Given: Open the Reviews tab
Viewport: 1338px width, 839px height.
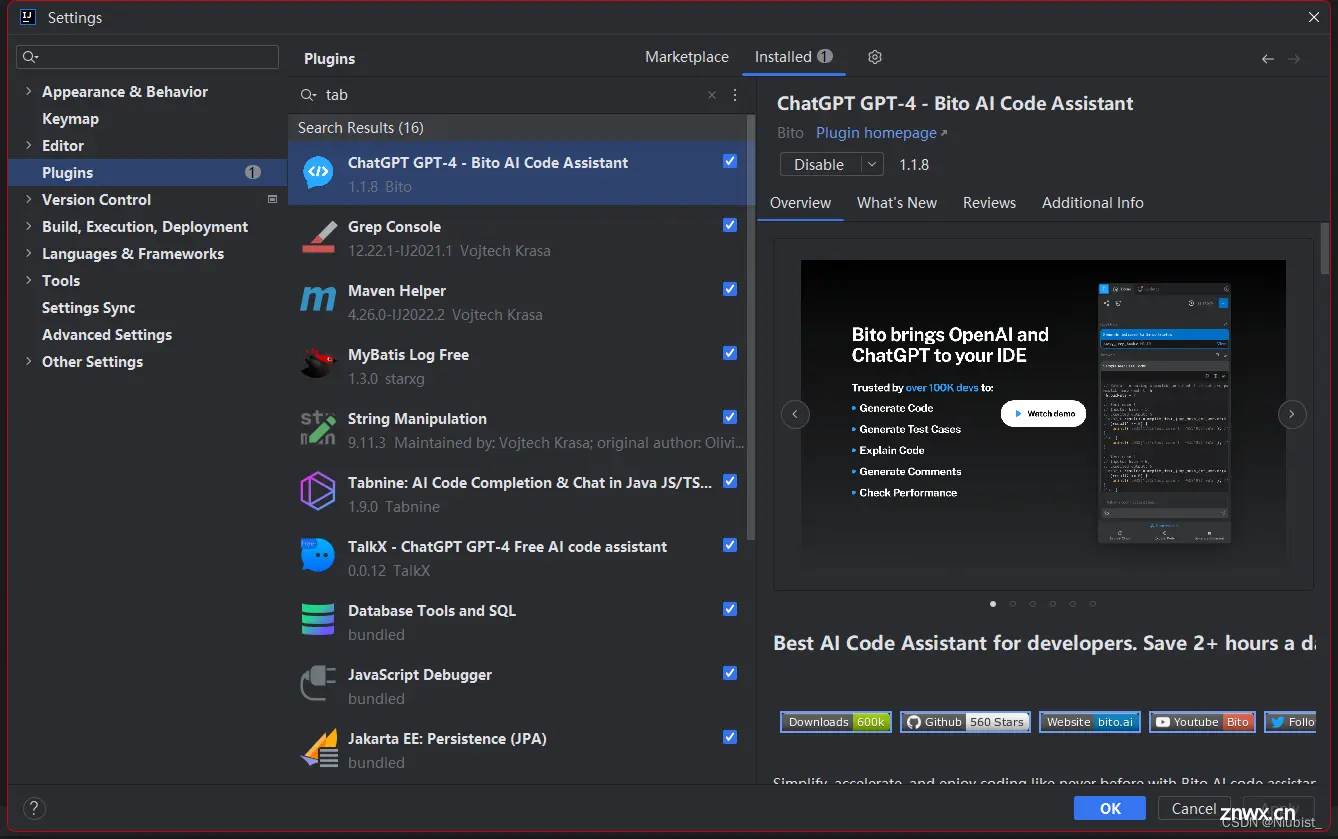Looking at the screenshot, I should [x=989, y=202].
